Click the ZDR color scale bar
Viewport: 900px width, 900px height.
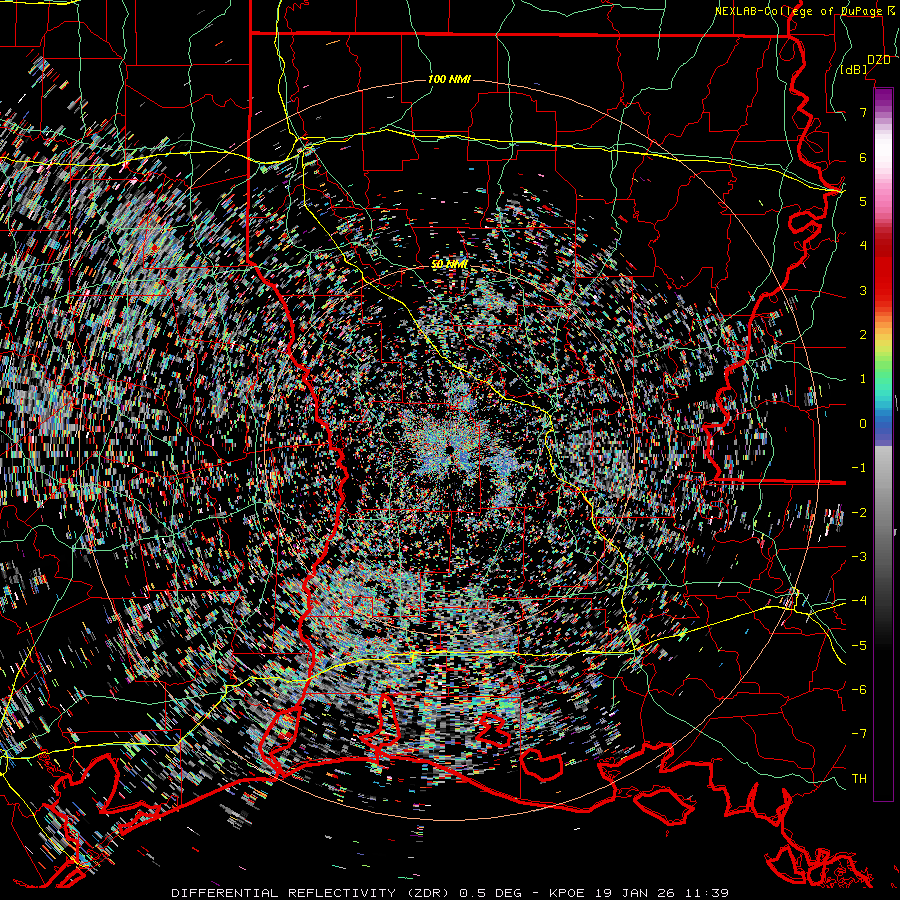(x=883, y=444)
